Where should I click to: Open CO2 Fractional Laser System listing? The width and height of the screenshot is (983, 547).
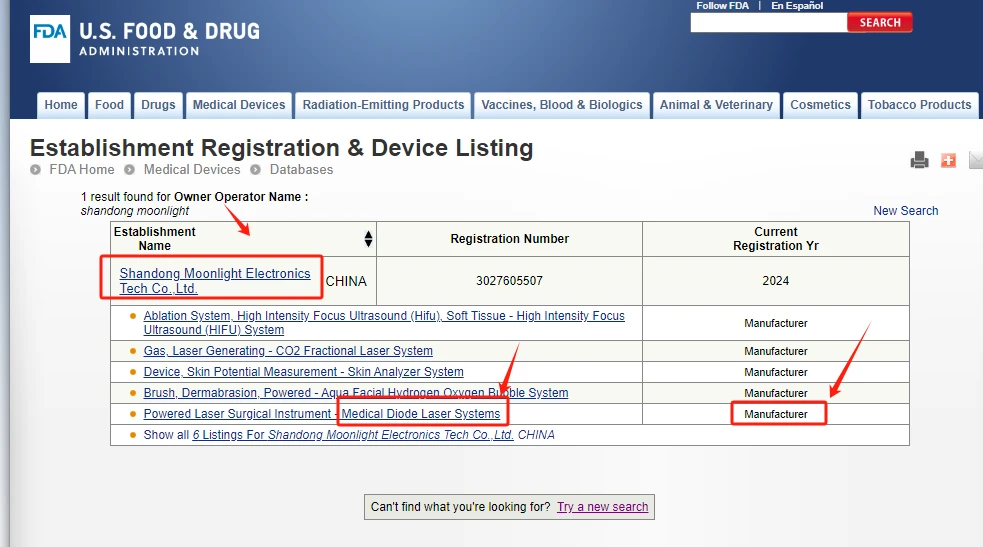288,351
